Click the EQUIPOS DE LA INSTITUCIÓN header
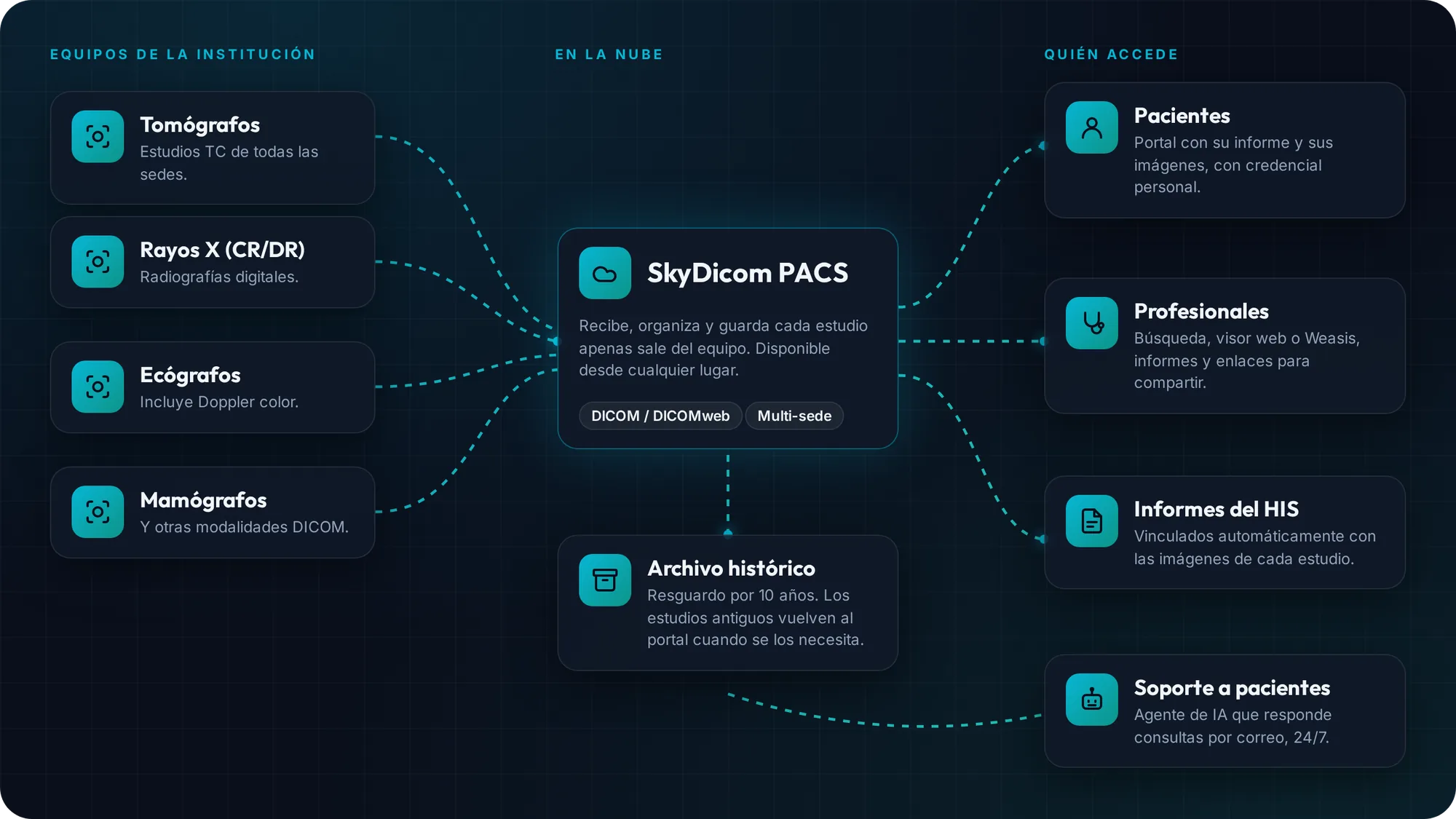This screenshot has width=1456, height=819. (183, 55)
